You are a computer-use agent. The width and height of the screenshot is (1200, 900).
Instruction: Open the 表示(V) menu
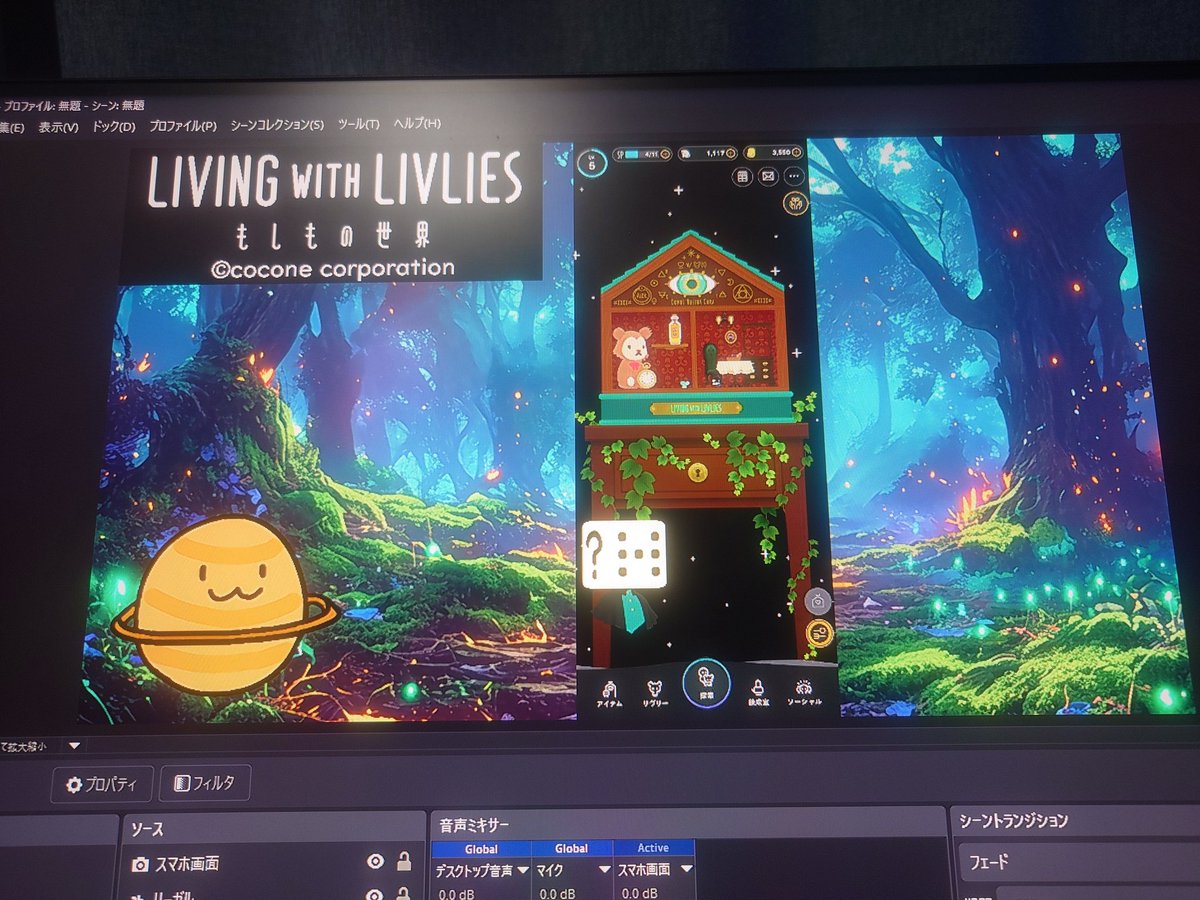point(58,126)
